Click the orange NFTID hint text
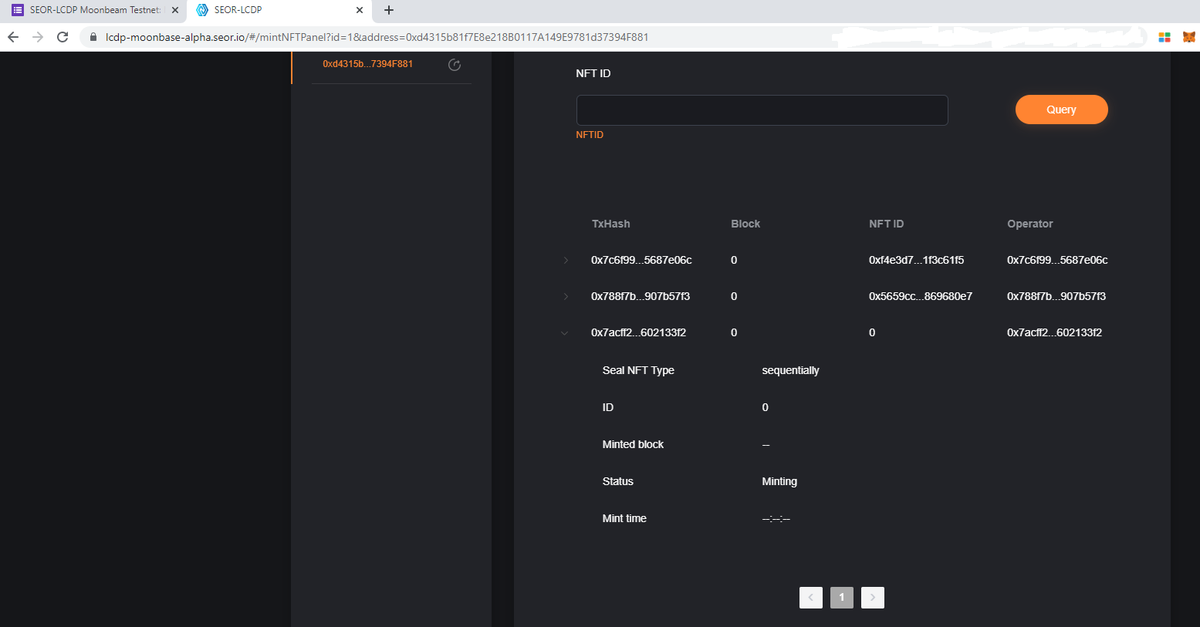The width and height of the screenshot is (1200, 627). [590, 135]
